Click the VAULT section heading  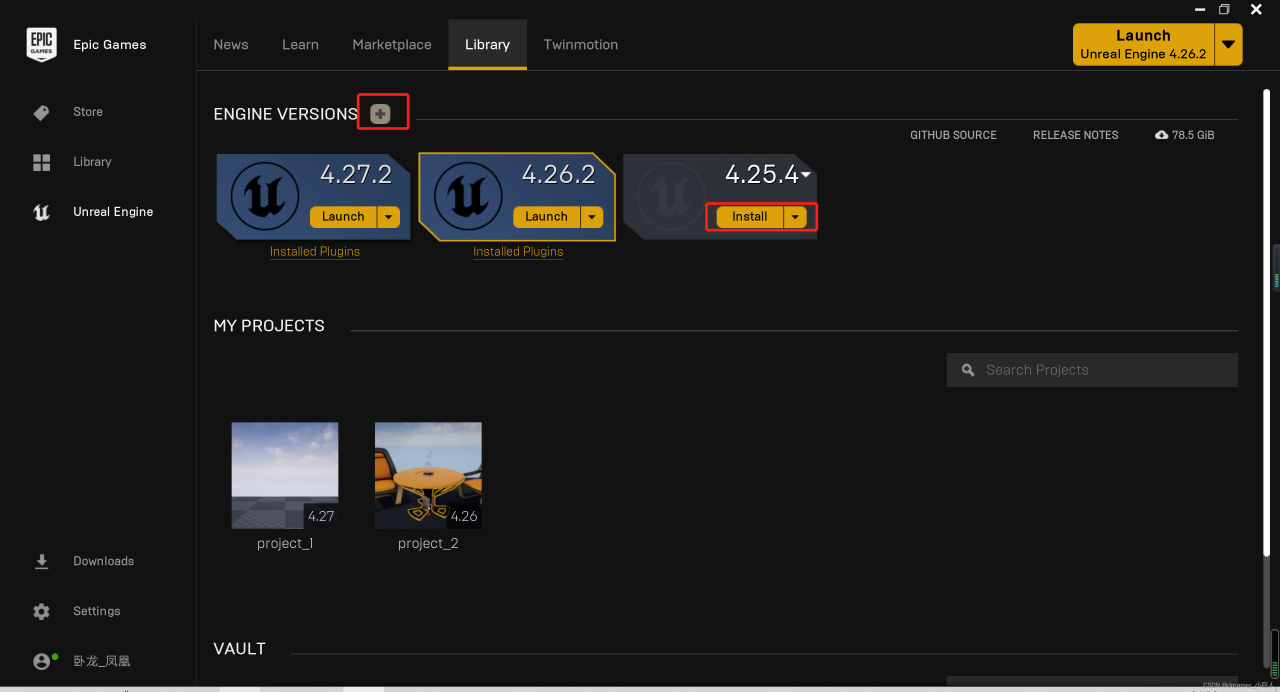pyautogui.click(x=240, y=649)
